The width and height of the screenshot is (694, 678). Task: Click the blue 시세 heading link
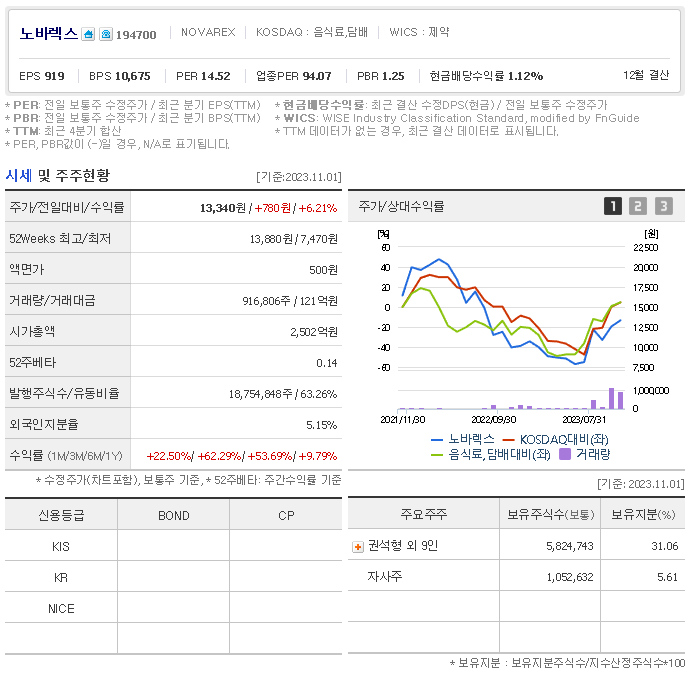19,176
